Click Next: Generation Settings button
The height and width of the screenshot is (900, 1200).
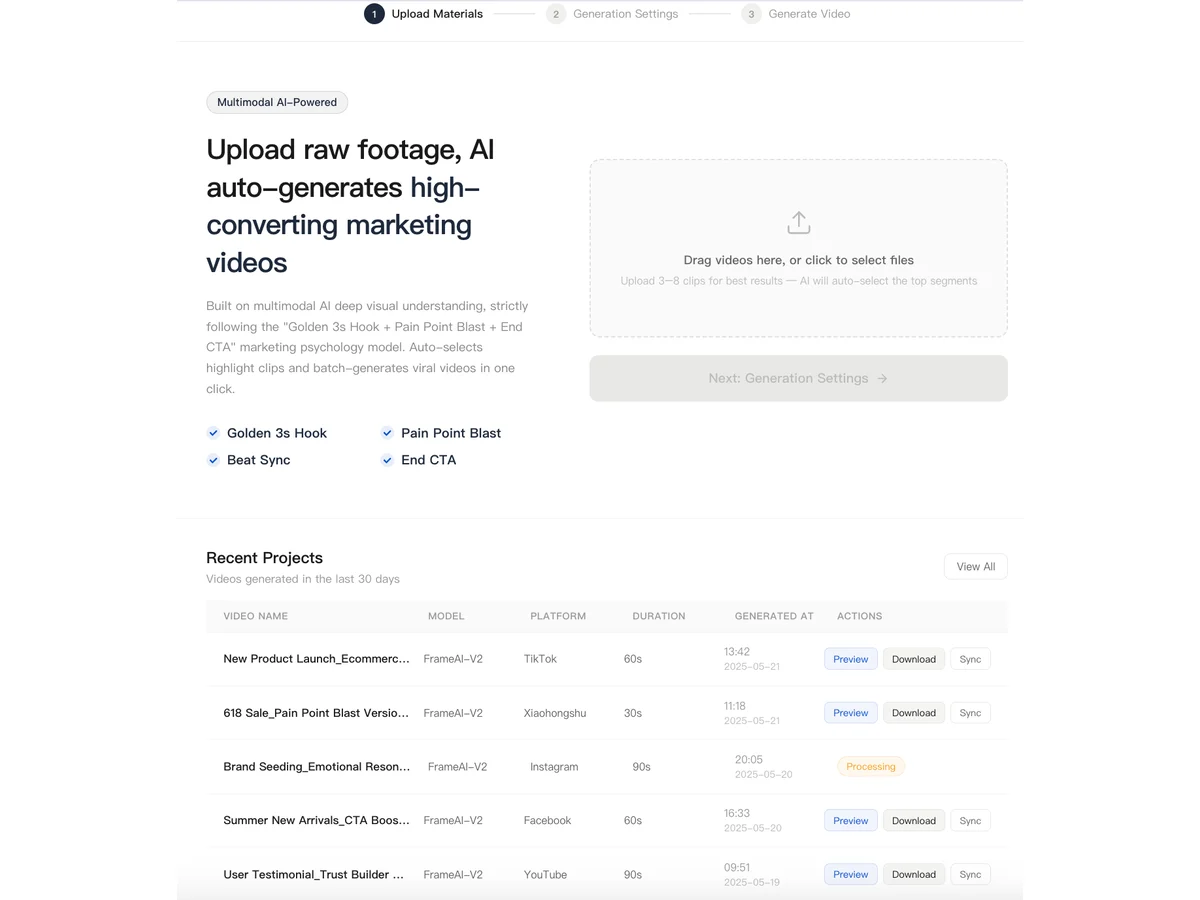click(x=798, y=378)
